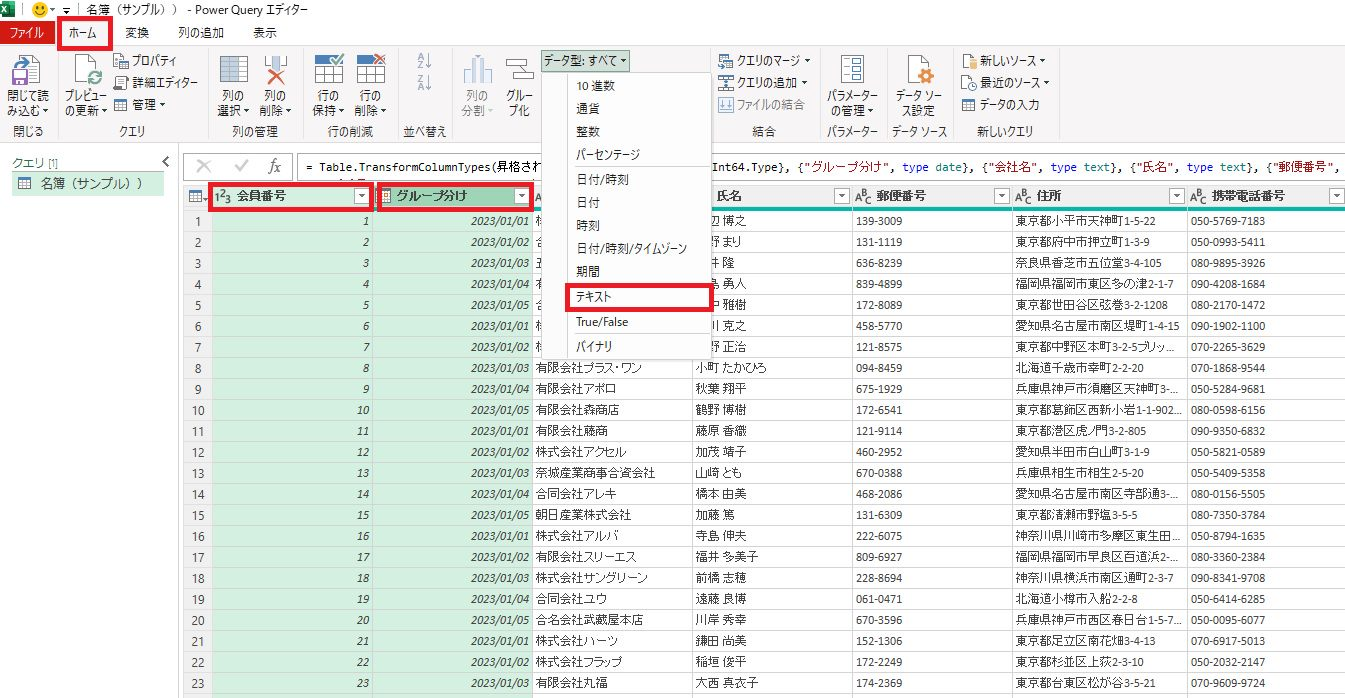Open the 郵便番号 column filter dropdown
Viewport: 1345px width, 698px height.
(1002, 197)
